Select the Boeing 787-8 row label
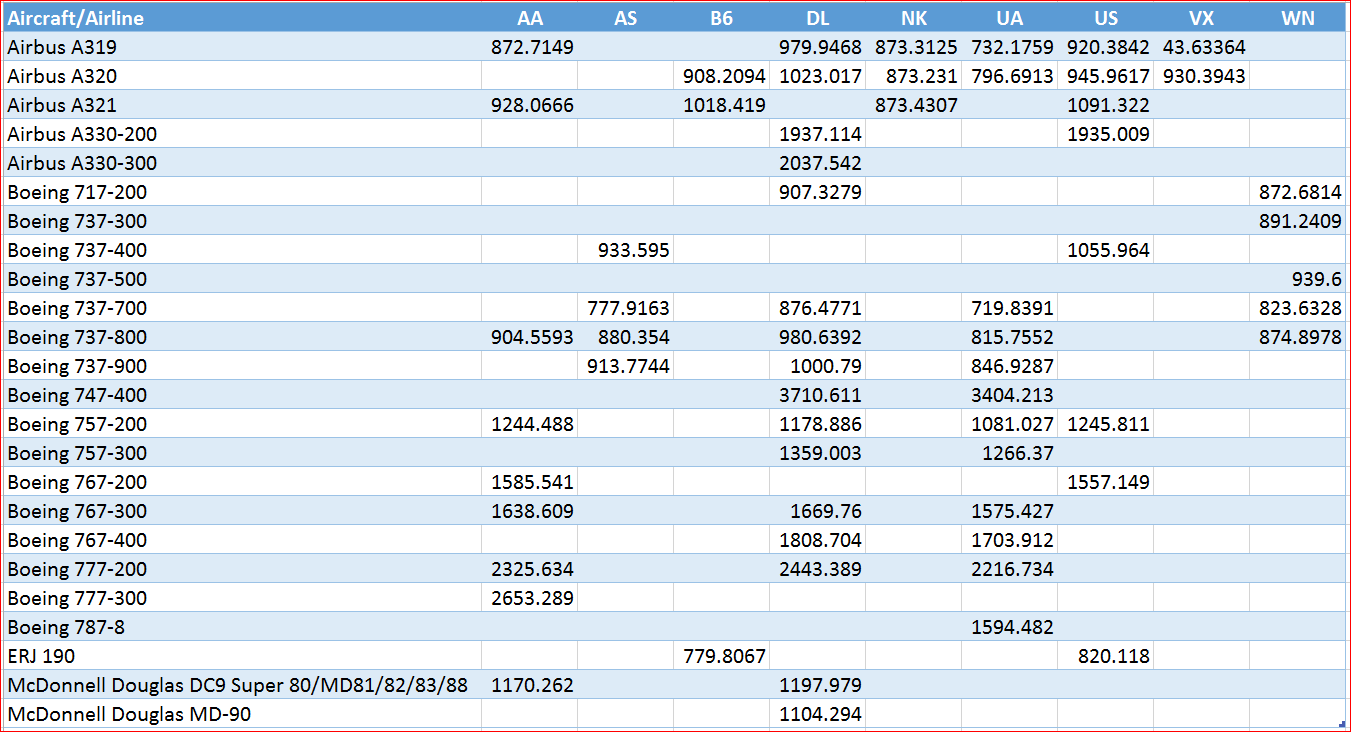 [x=60, y=626]
